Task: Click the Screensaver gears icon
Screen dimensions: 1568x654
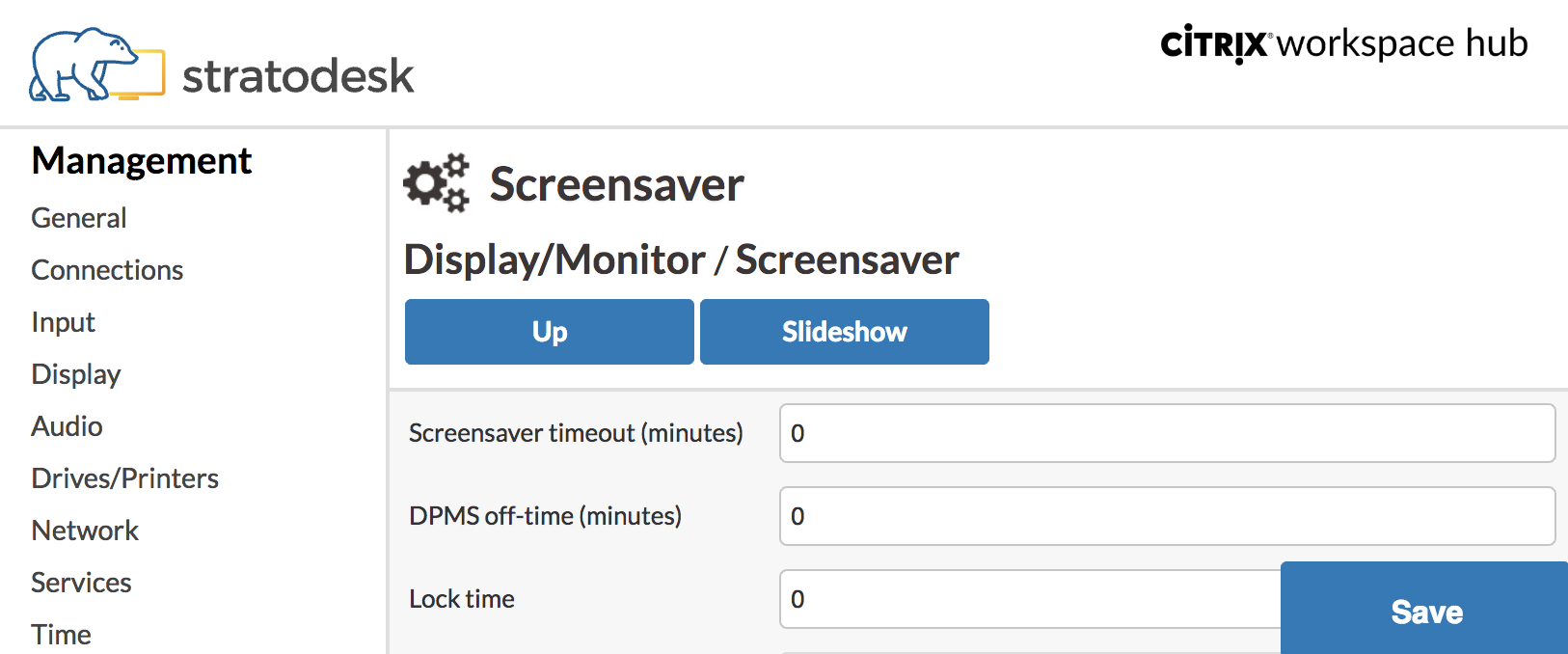Action: [436, 182]
